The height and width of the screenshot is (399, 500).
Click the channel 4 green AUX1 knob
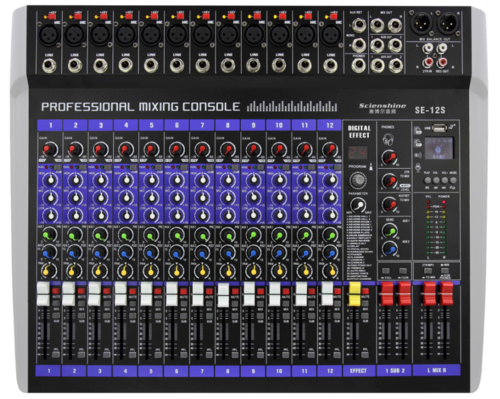[125, 236]
